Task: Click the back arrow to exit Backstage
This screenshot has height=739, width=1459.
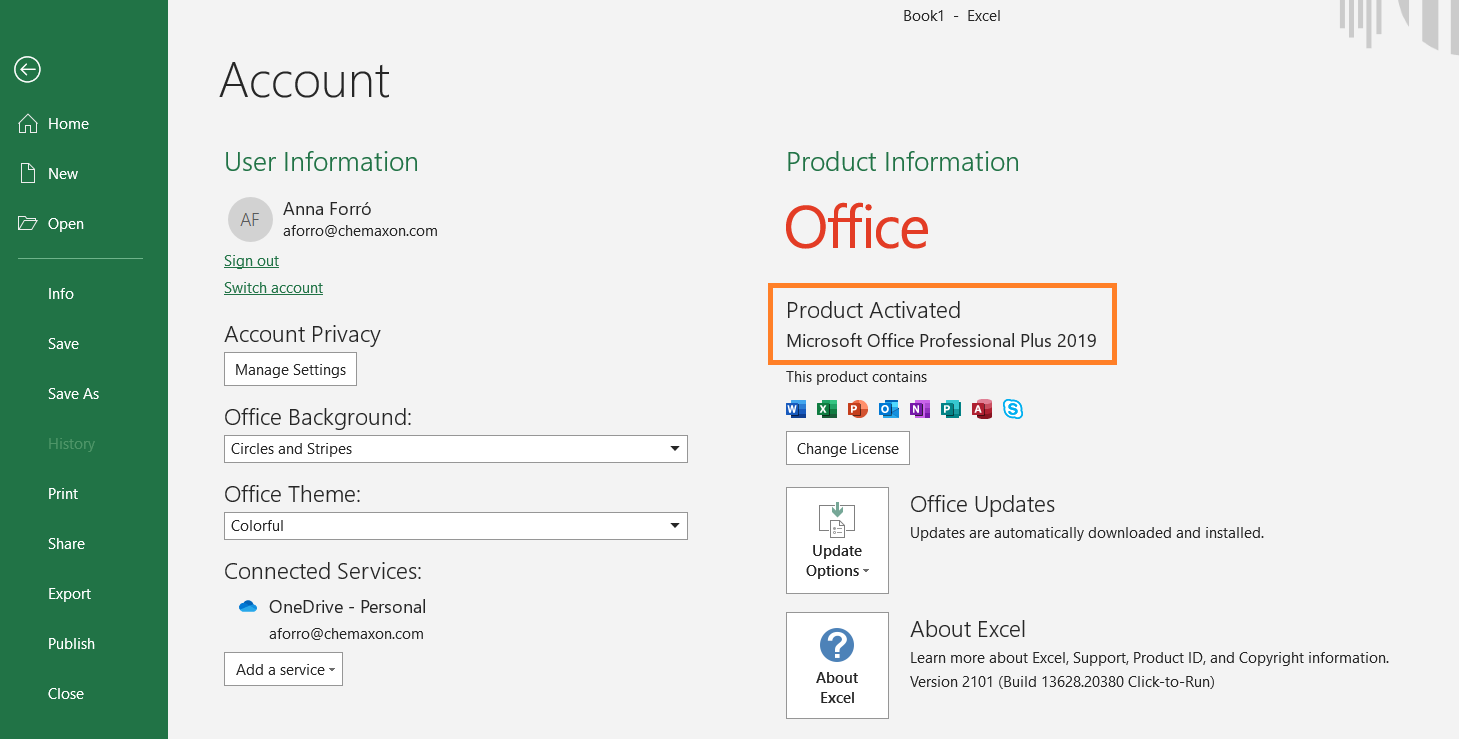Action: 27,69
